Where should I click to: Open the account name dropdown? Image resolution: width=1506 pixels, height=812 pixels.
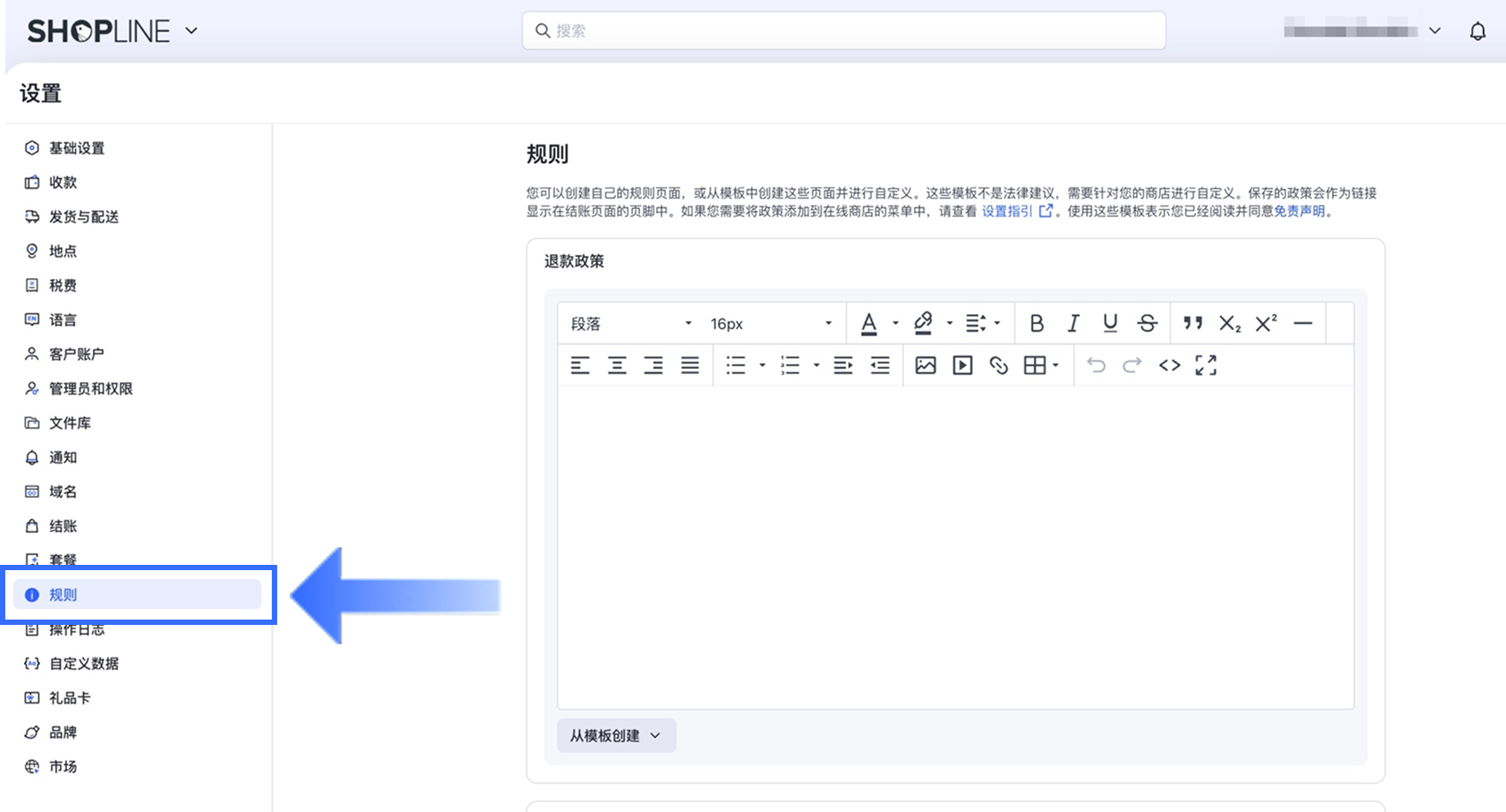pyautogui.click(x=1363, y=31)
